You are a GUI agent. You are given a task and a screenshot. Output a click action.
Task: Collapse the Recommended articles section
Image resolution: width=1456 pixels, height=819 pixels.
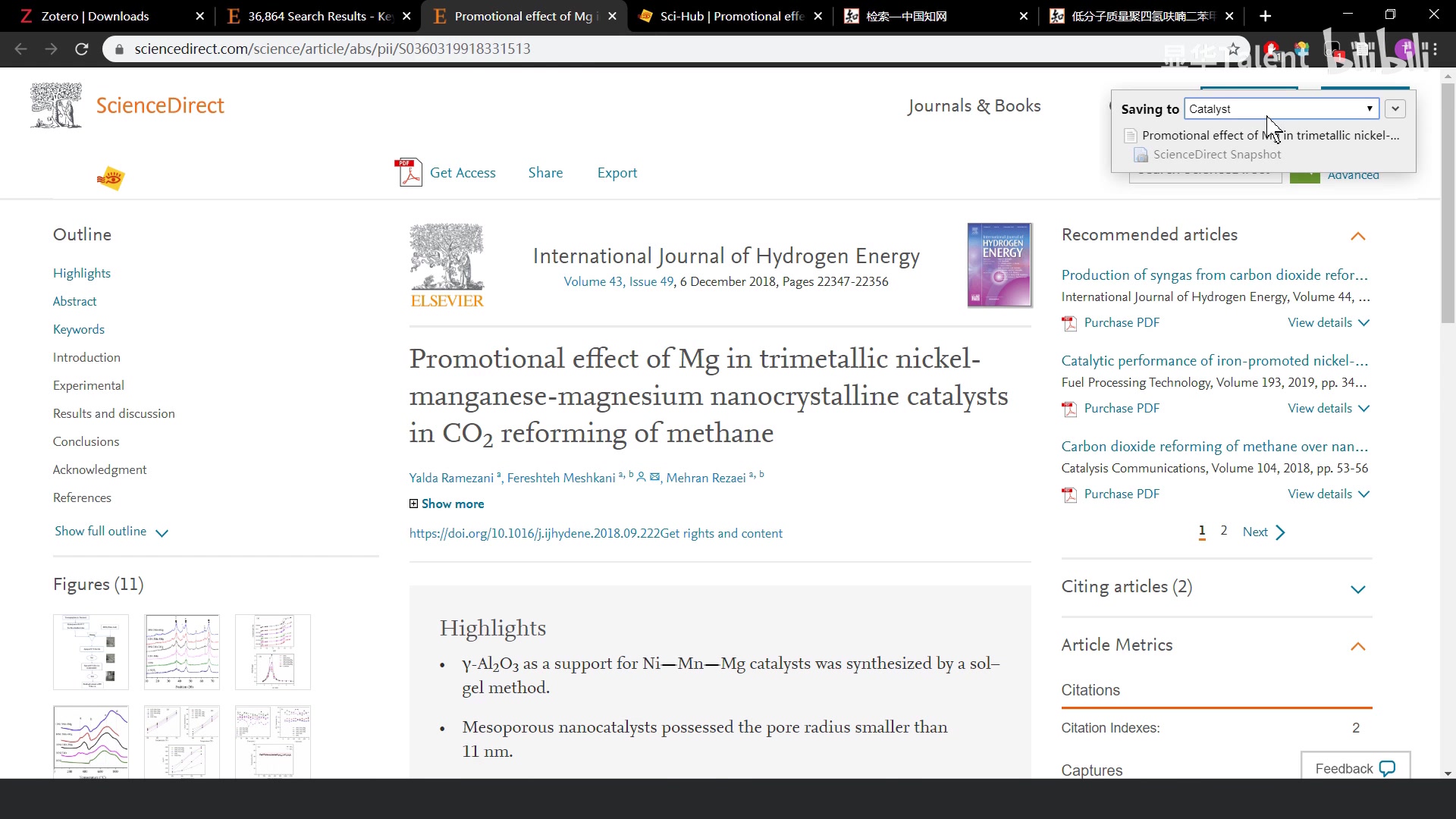tap(1358, 237)
